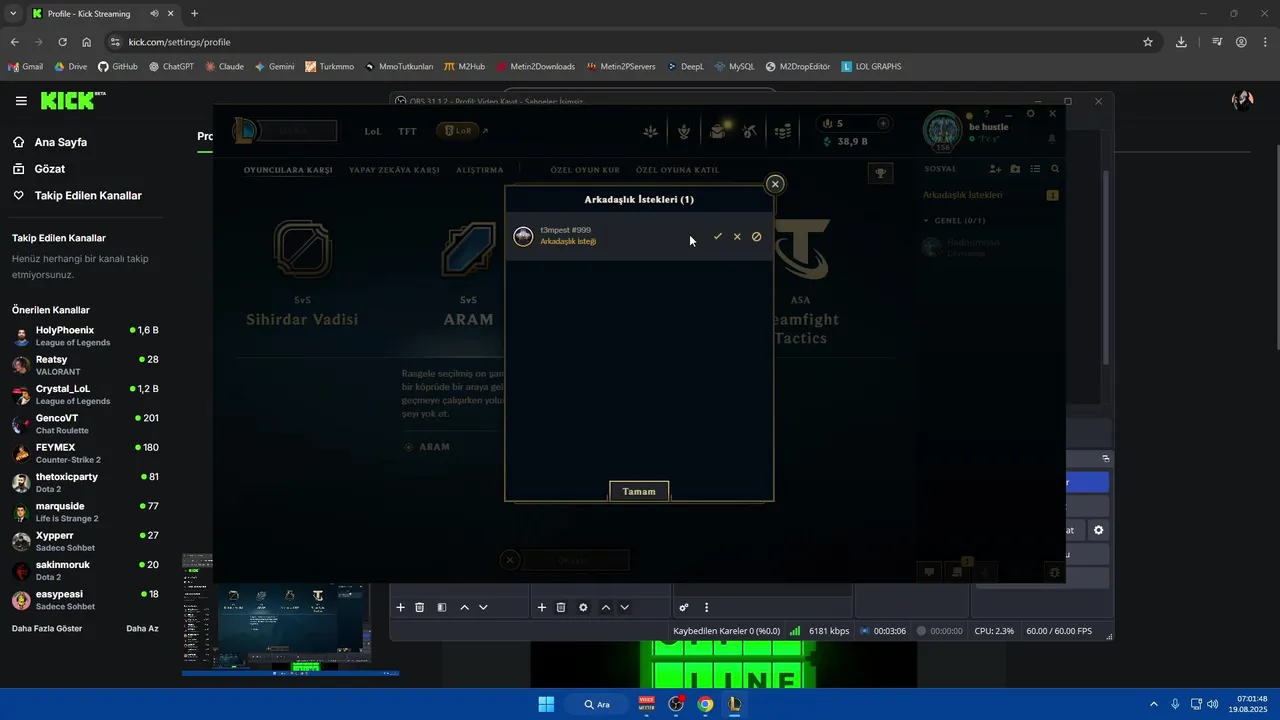Open OBS scene filters icon
This screenshot has height=720, width=1280.
442,607
